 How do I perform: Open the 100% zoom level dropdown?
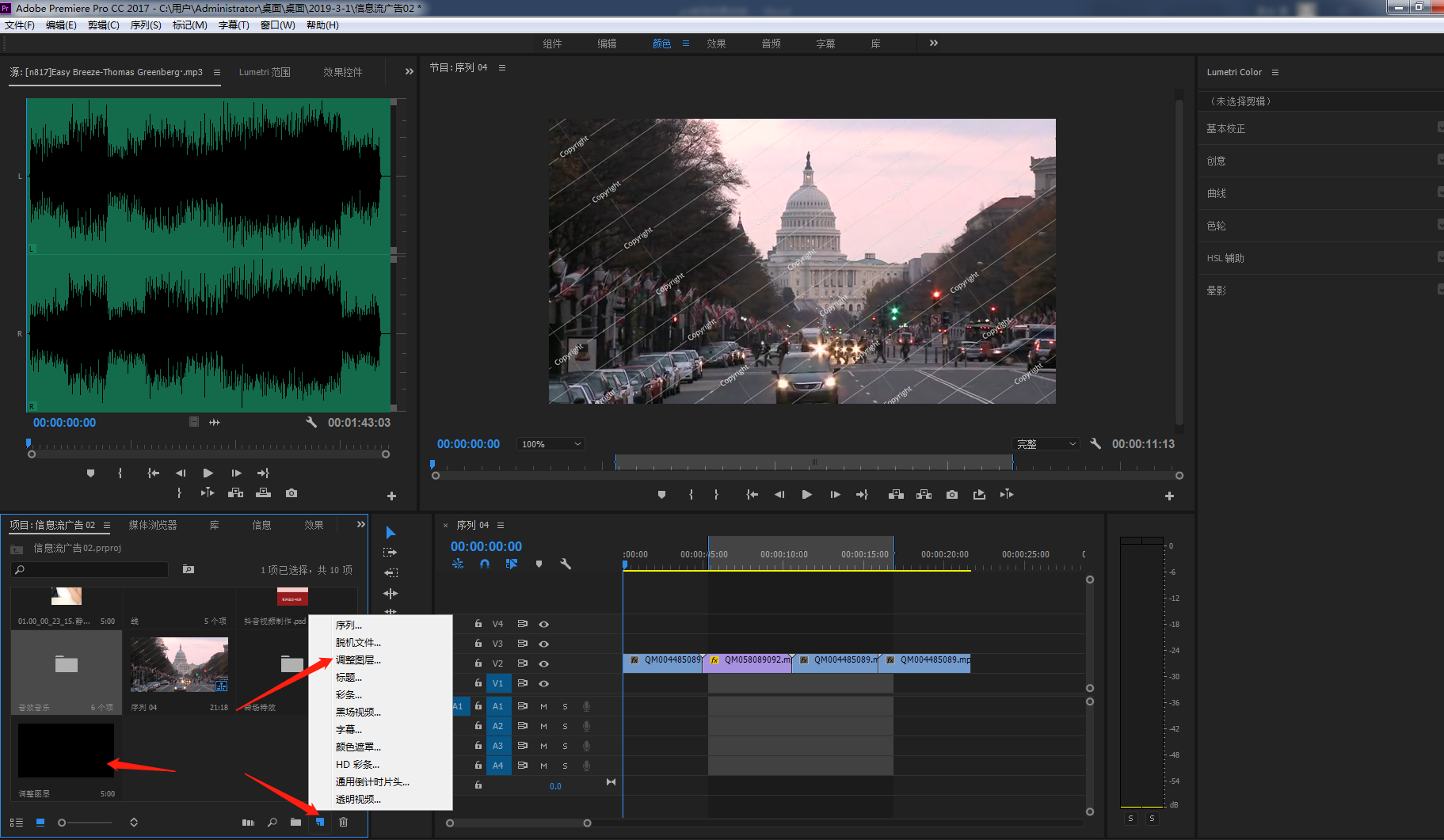(x=551, y=444)
